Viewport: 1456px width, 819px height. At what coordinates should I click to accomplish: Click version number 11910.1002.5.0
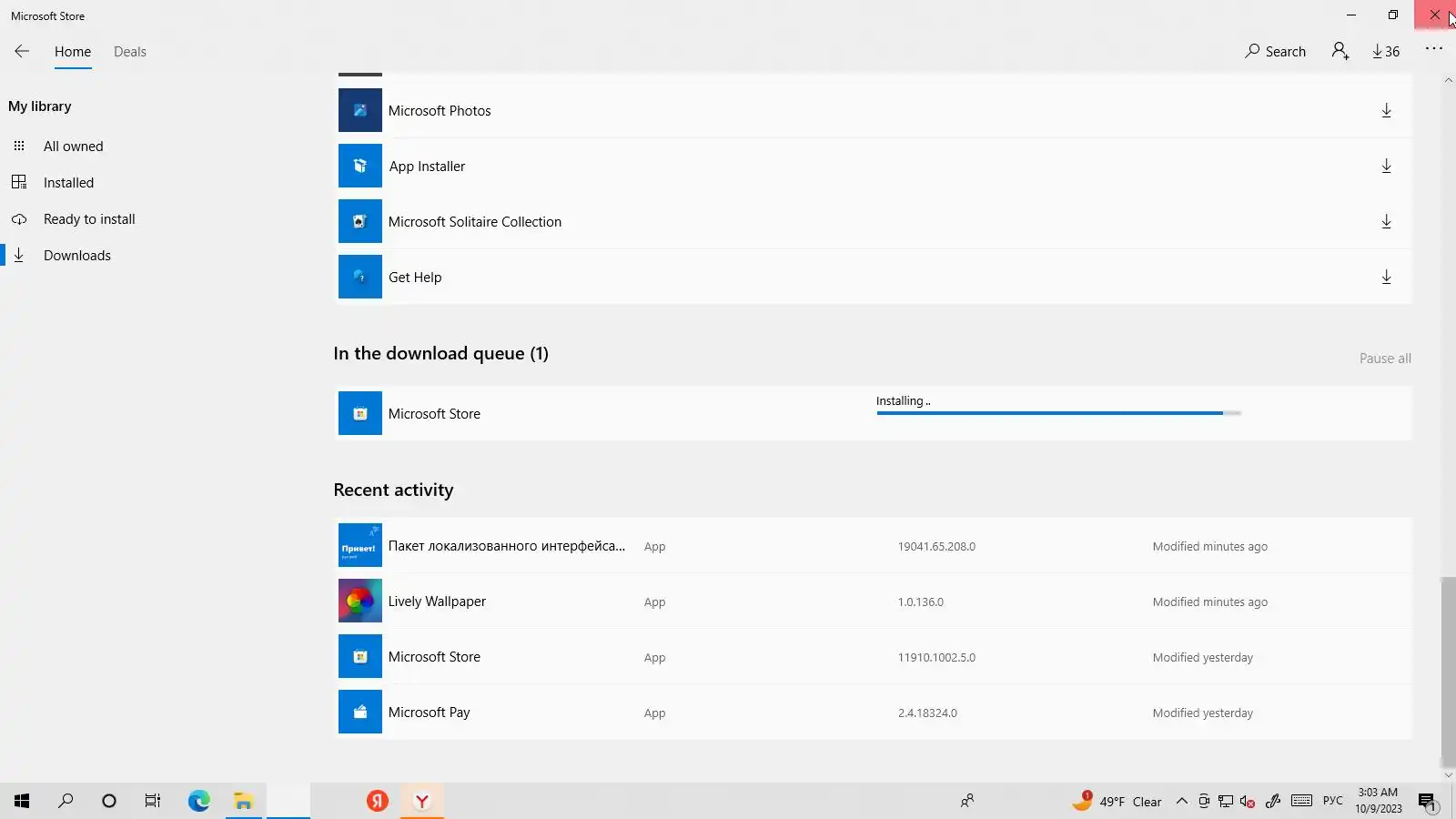coord(936,658)
